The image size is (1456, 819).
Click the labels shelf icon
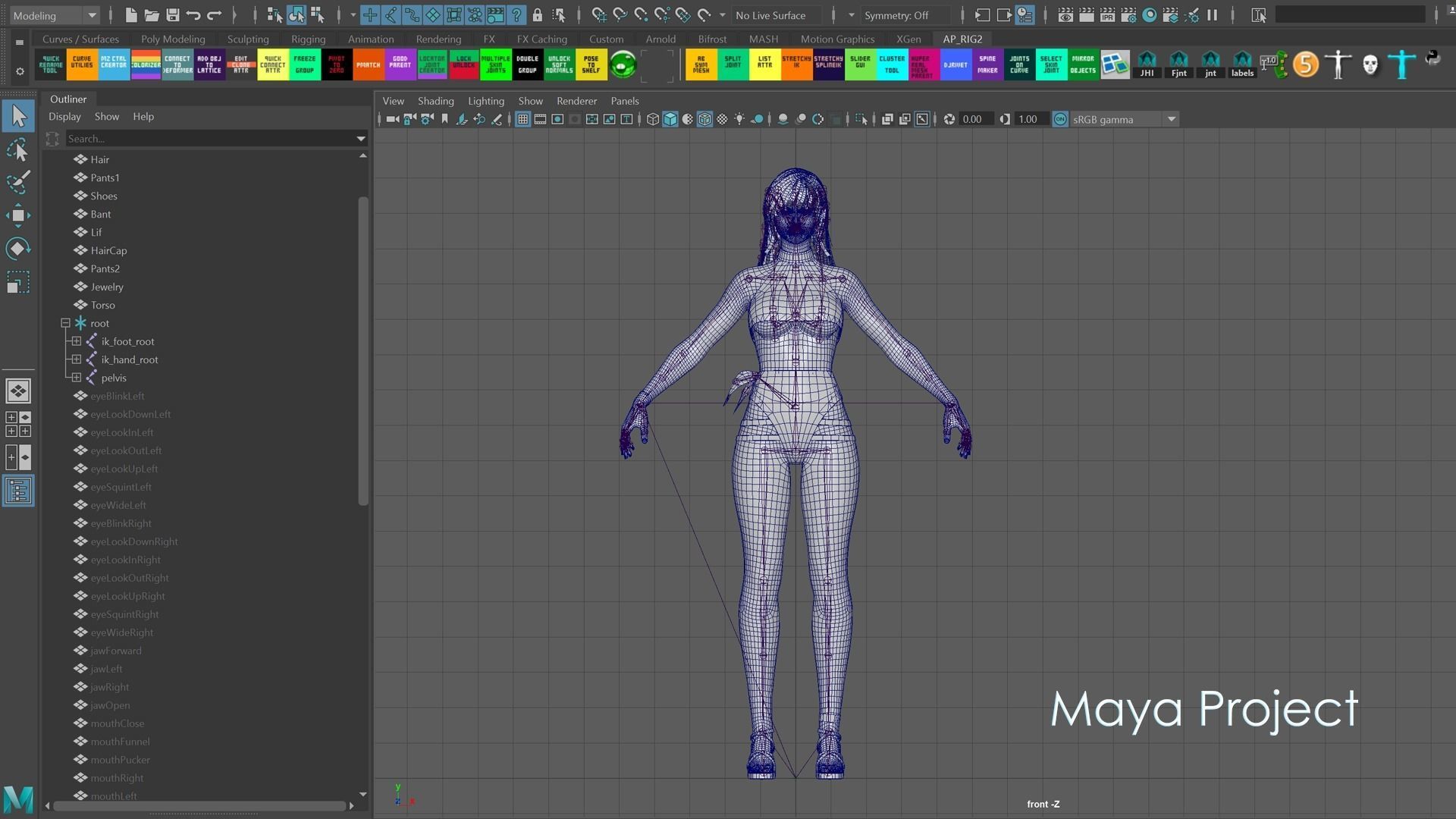1242,64
